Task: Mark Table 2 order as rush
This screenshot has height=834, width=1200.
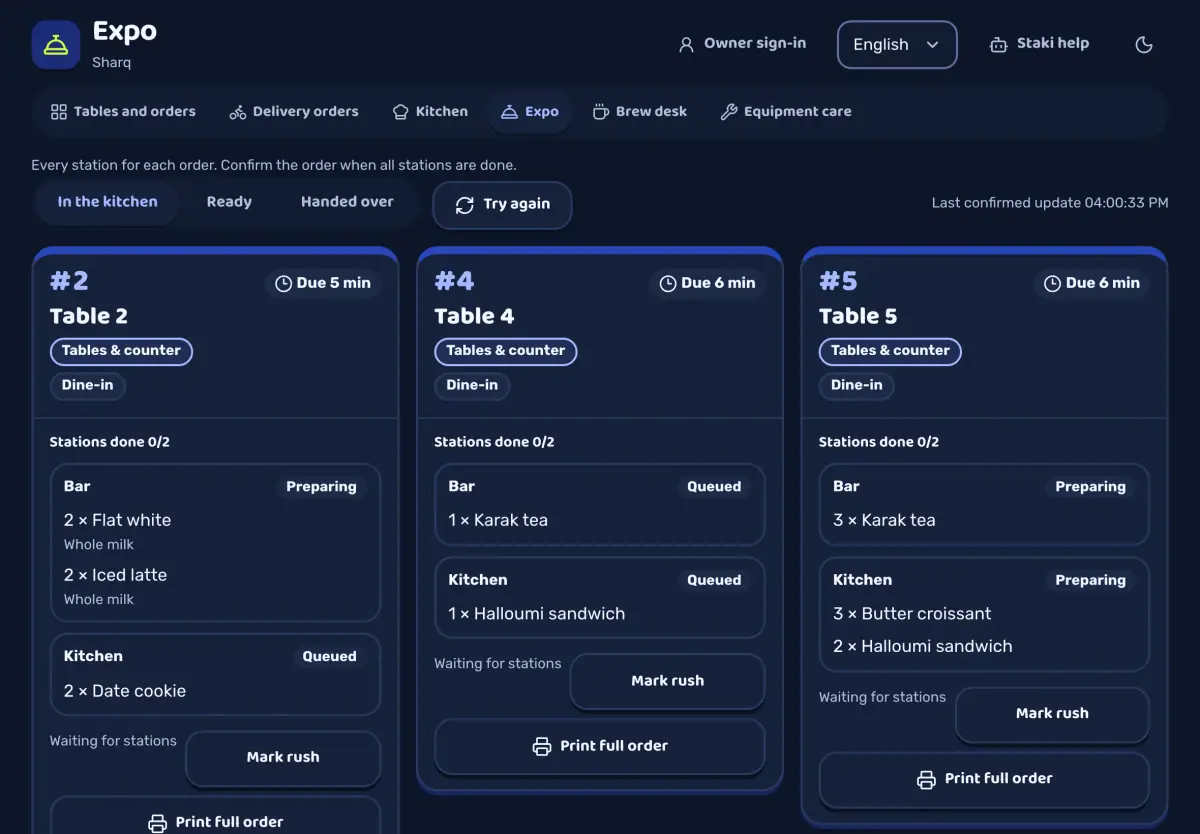Action: (283, 758)
